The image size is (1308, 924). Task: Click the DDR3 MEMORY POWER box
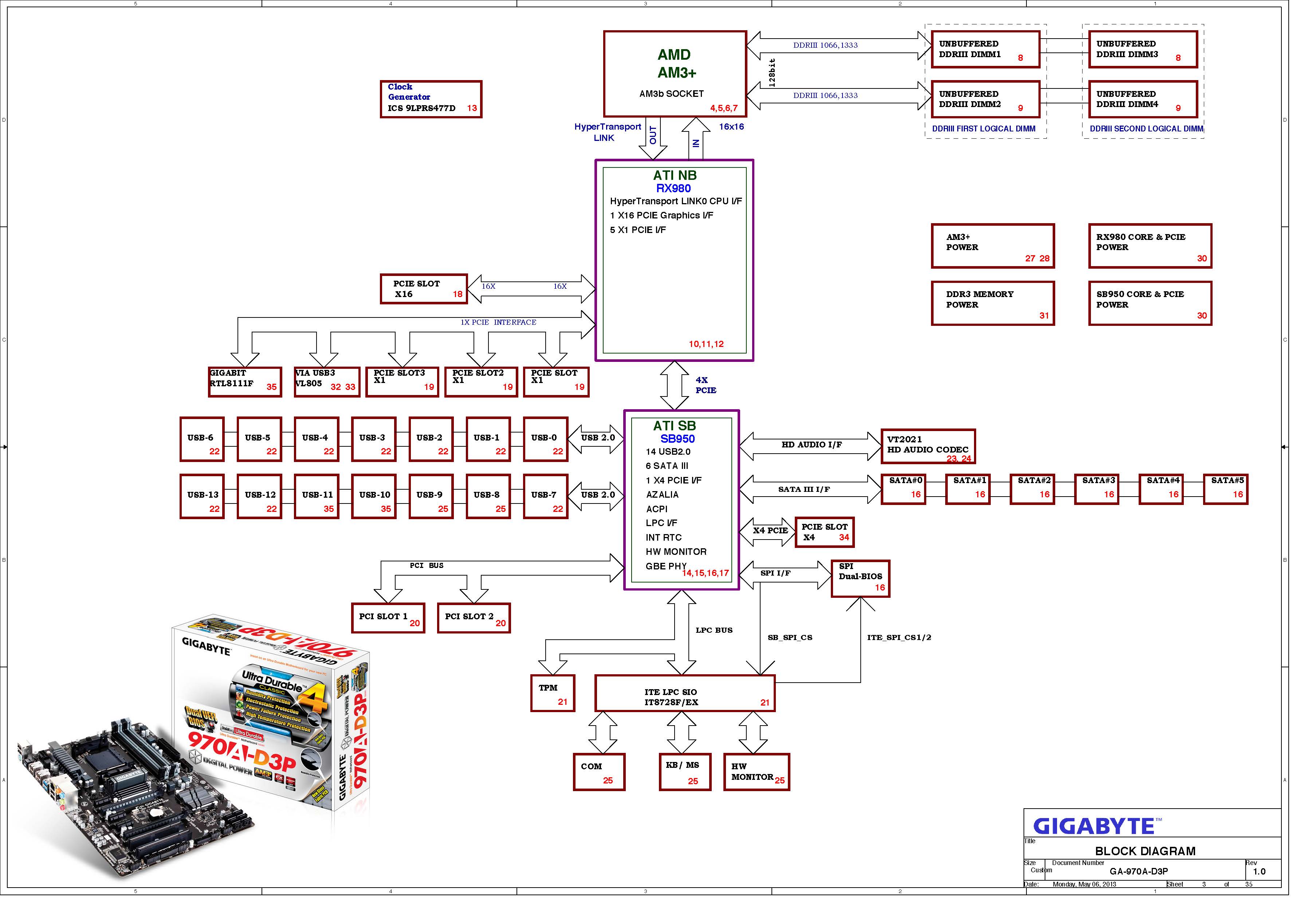point(993,303)
